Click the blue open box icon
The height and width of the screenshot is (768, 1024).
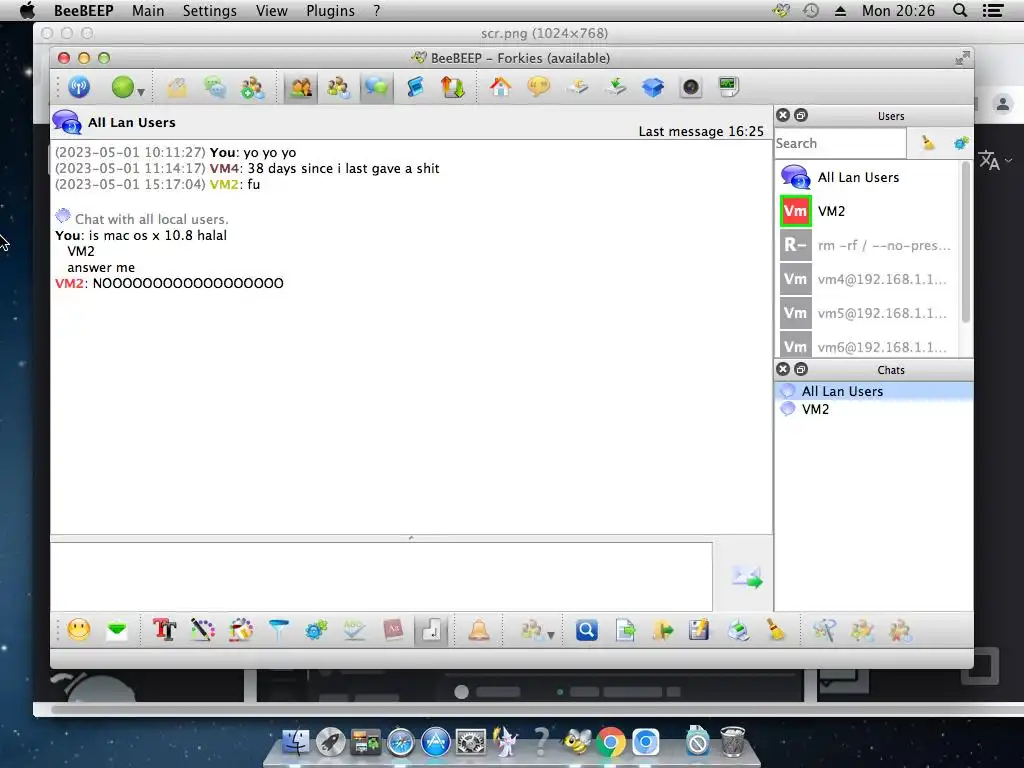(653, 87)
